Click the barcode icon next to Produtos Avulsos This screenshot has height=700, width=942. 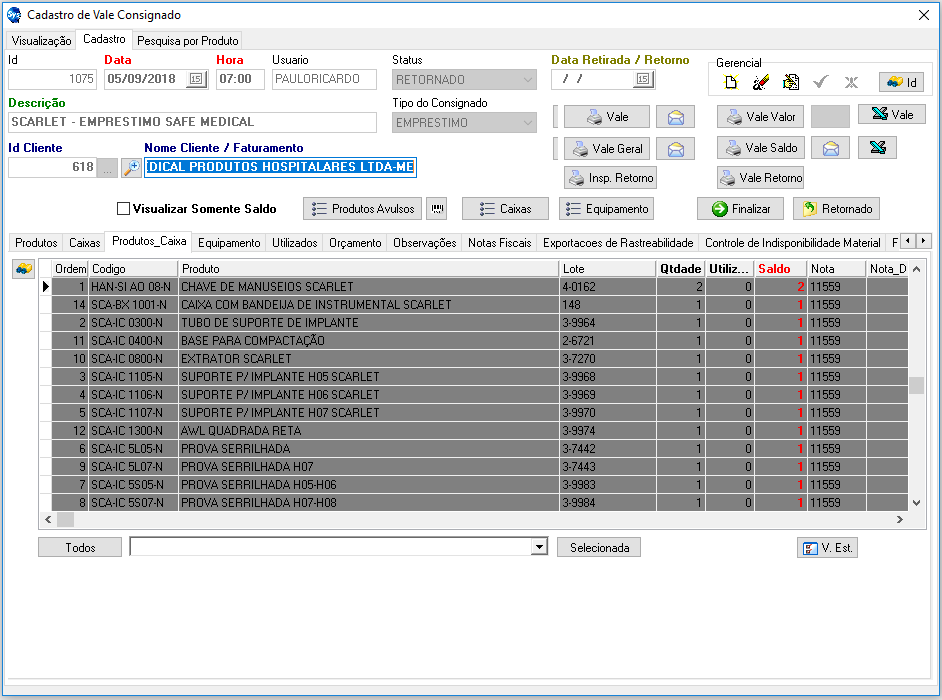(x=437, y=209)
